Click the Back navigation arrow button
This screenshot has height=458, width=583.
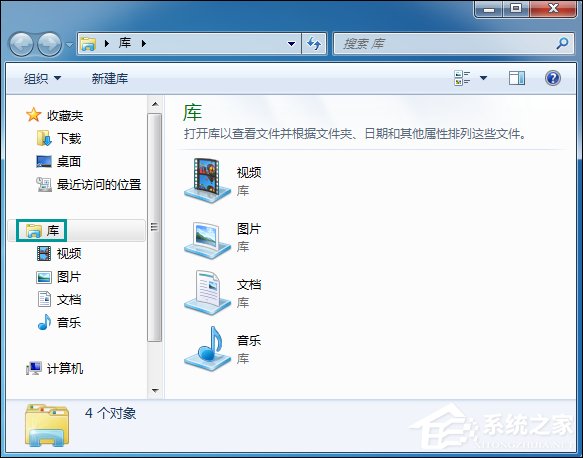click(x=21, y=44)
